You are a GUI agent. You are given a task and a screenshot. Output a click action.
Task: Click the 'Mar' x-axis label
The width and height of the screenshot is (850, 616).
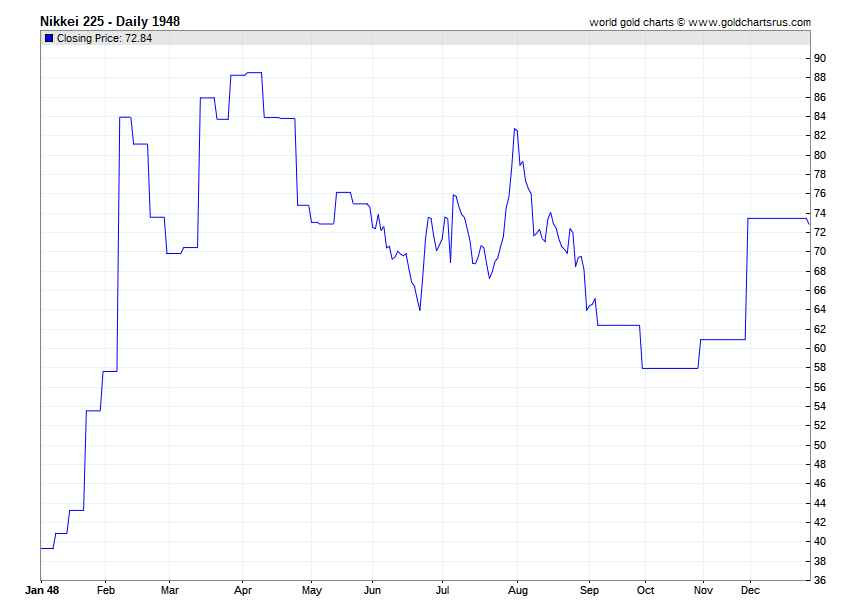click(170, 590)
